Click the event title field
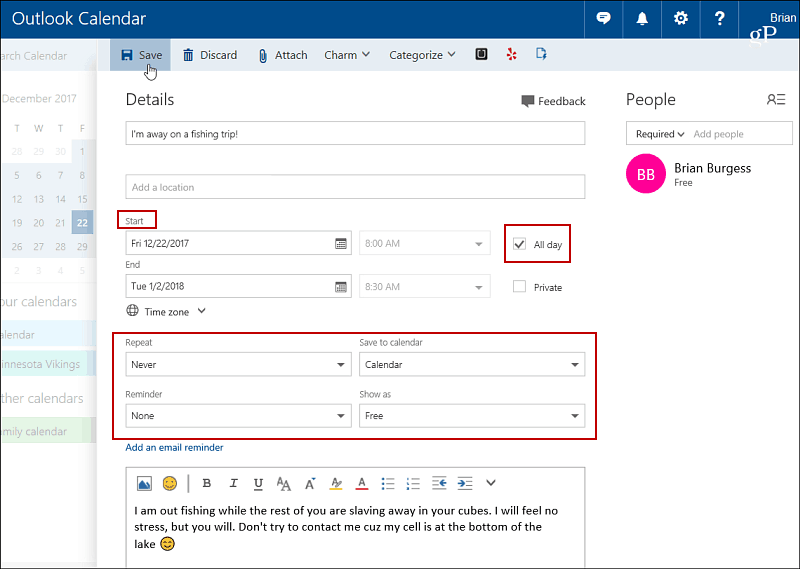 (x=355, y=134)
